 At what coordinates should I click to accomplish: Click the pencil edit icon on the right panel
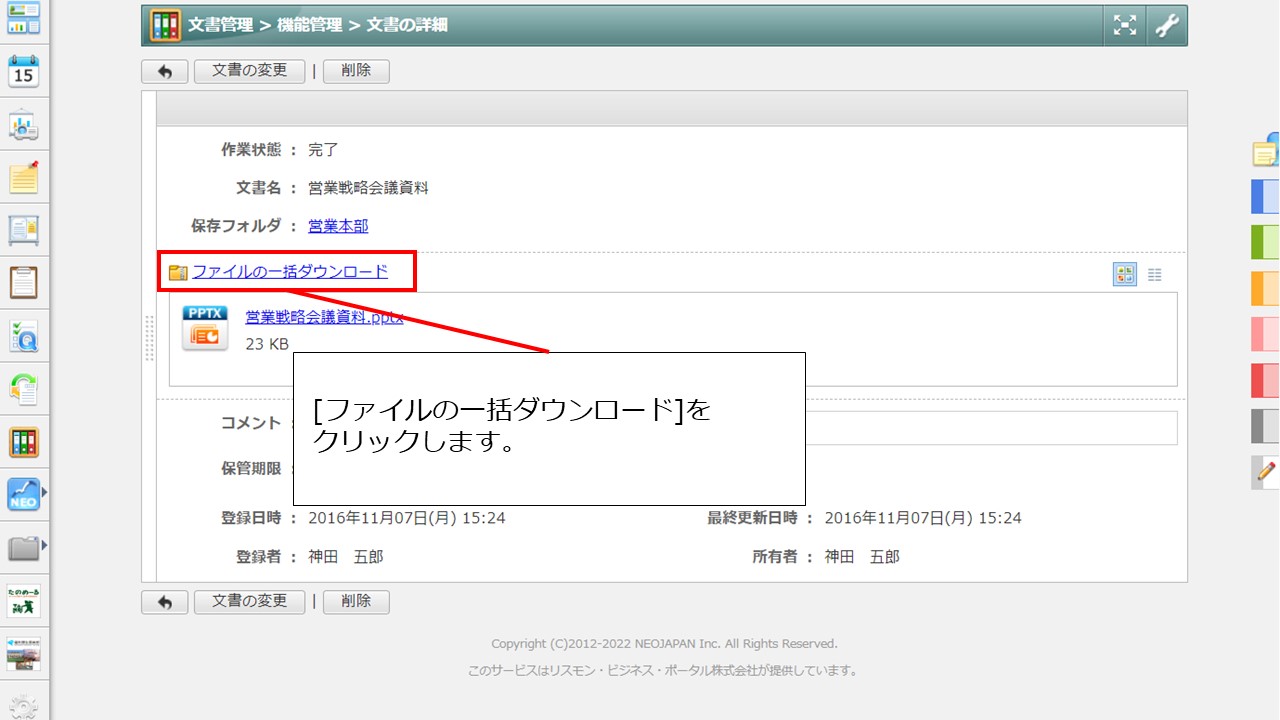pos(1263,470)
